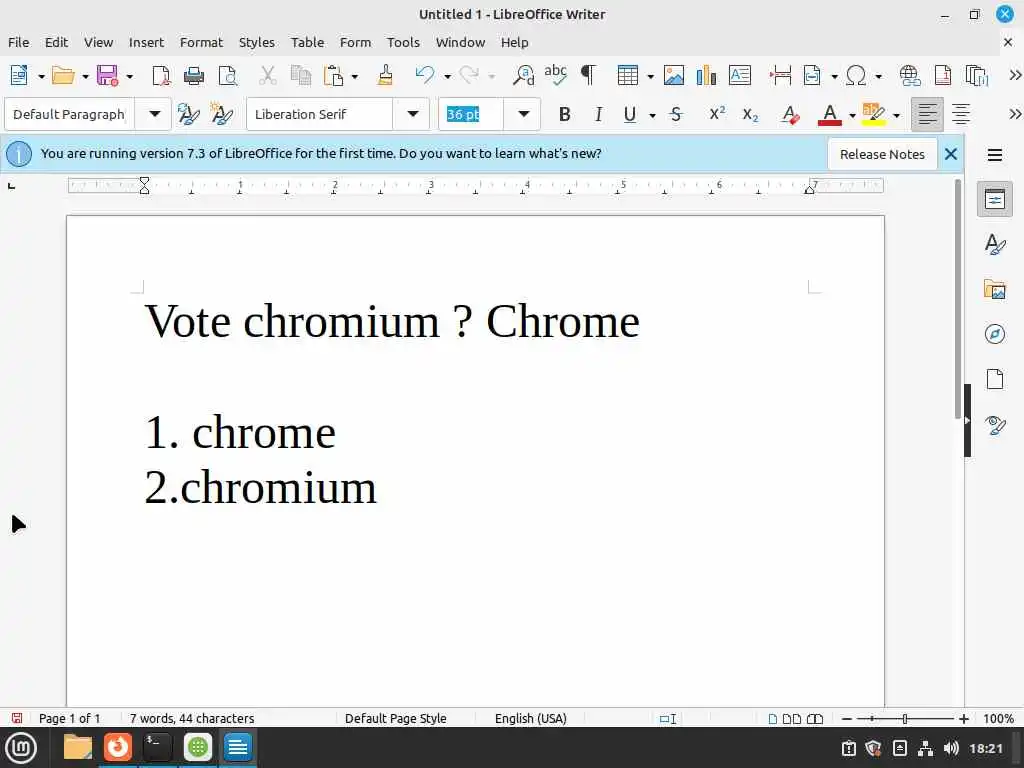
Task: Click the Paste clipboard icon
Action: pos(333,76)
